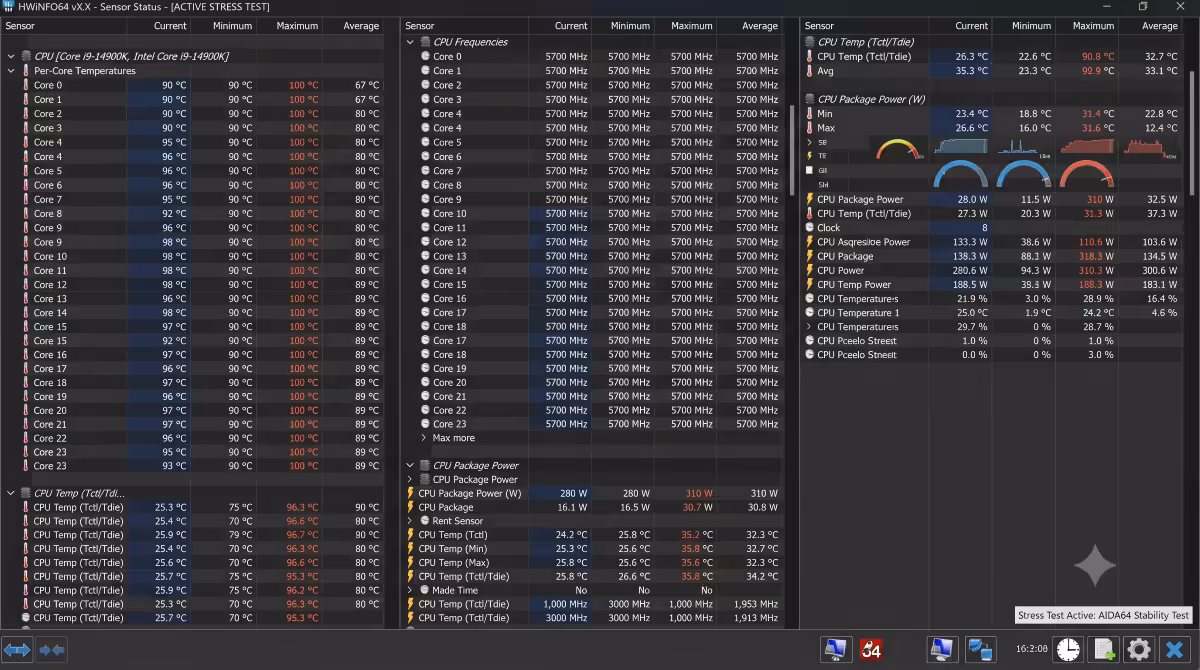Click the networked computers icon

980,650
